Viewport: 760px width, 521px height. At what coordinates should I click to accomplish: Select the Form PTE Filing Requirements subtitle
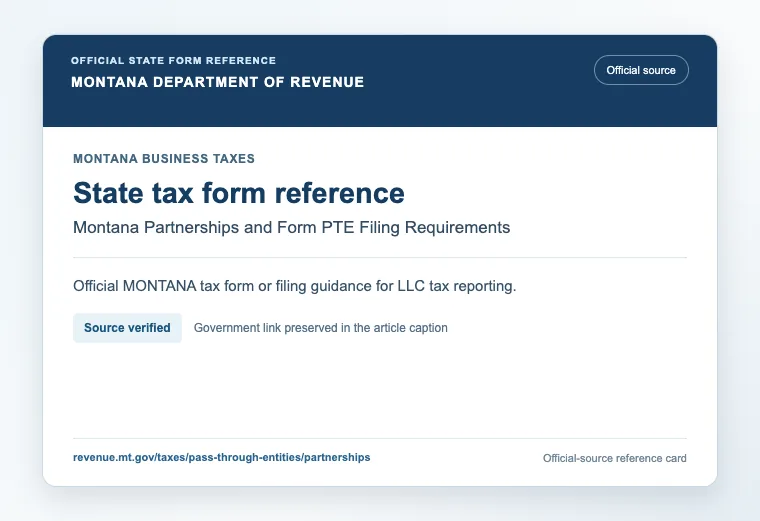pyautogui.click(x=292, y=227)
